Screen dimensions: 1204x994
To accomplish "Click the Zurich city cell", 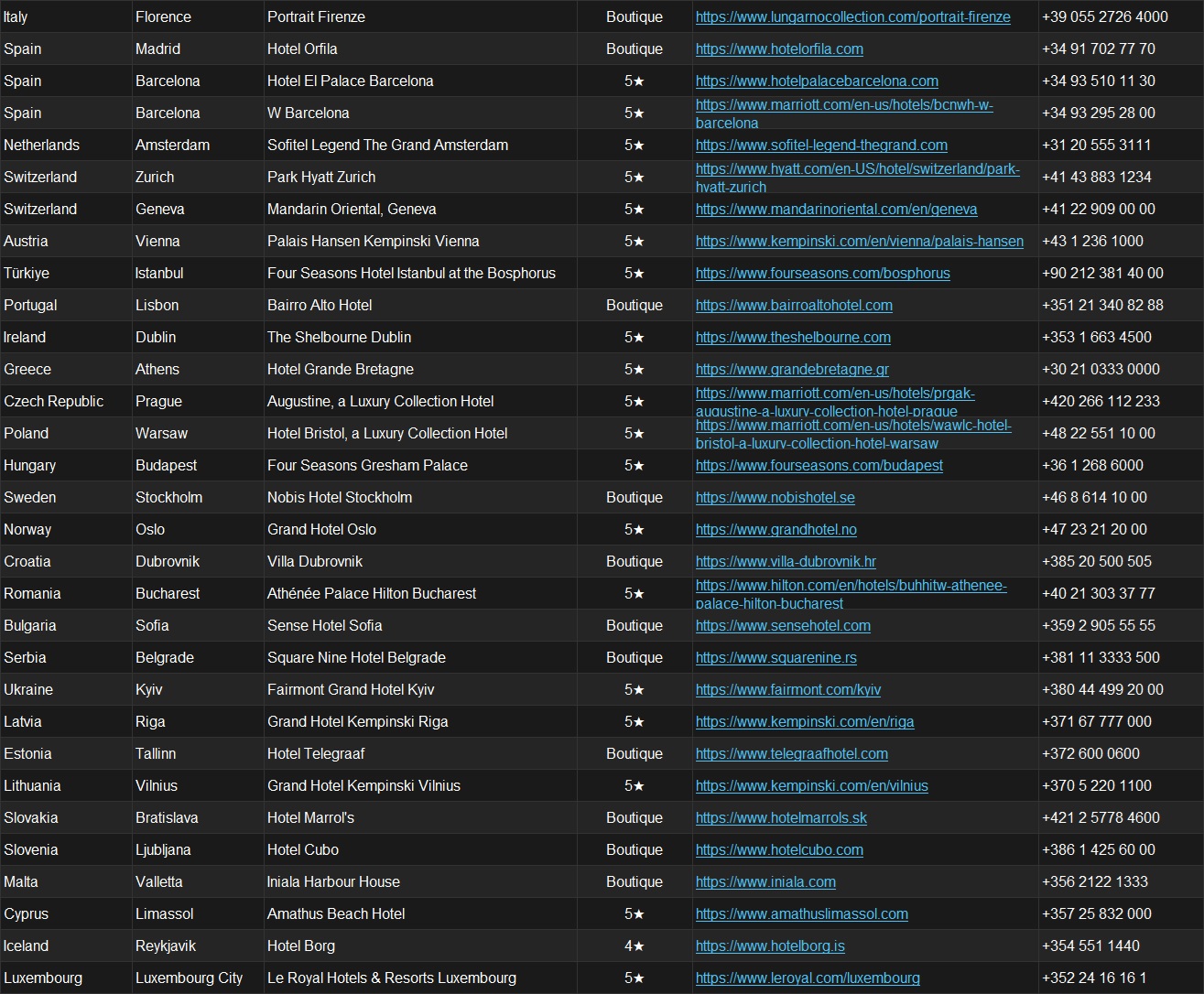I will coord(198,177).
